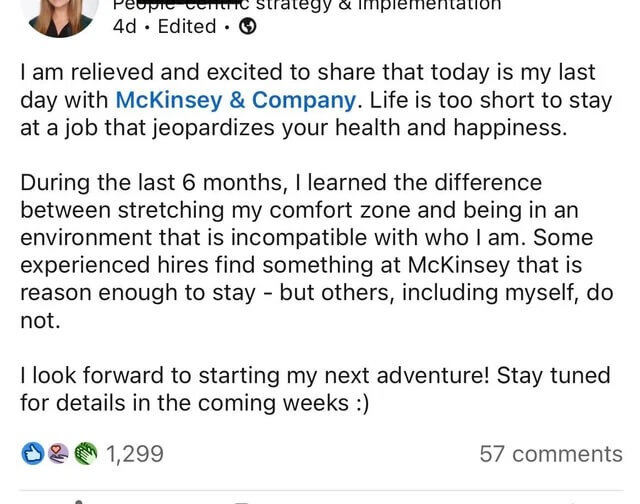
Task: Click the Edited label on the post
Action: point(187,27)
